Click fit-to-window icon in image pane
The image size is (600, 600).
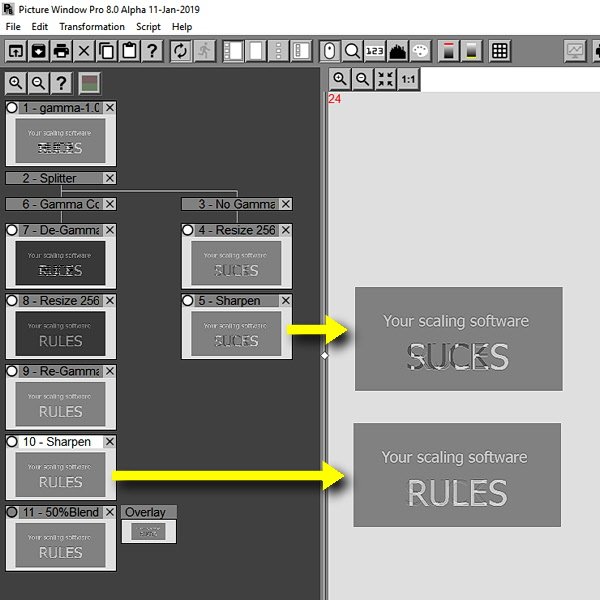click(x=385, y=79)
